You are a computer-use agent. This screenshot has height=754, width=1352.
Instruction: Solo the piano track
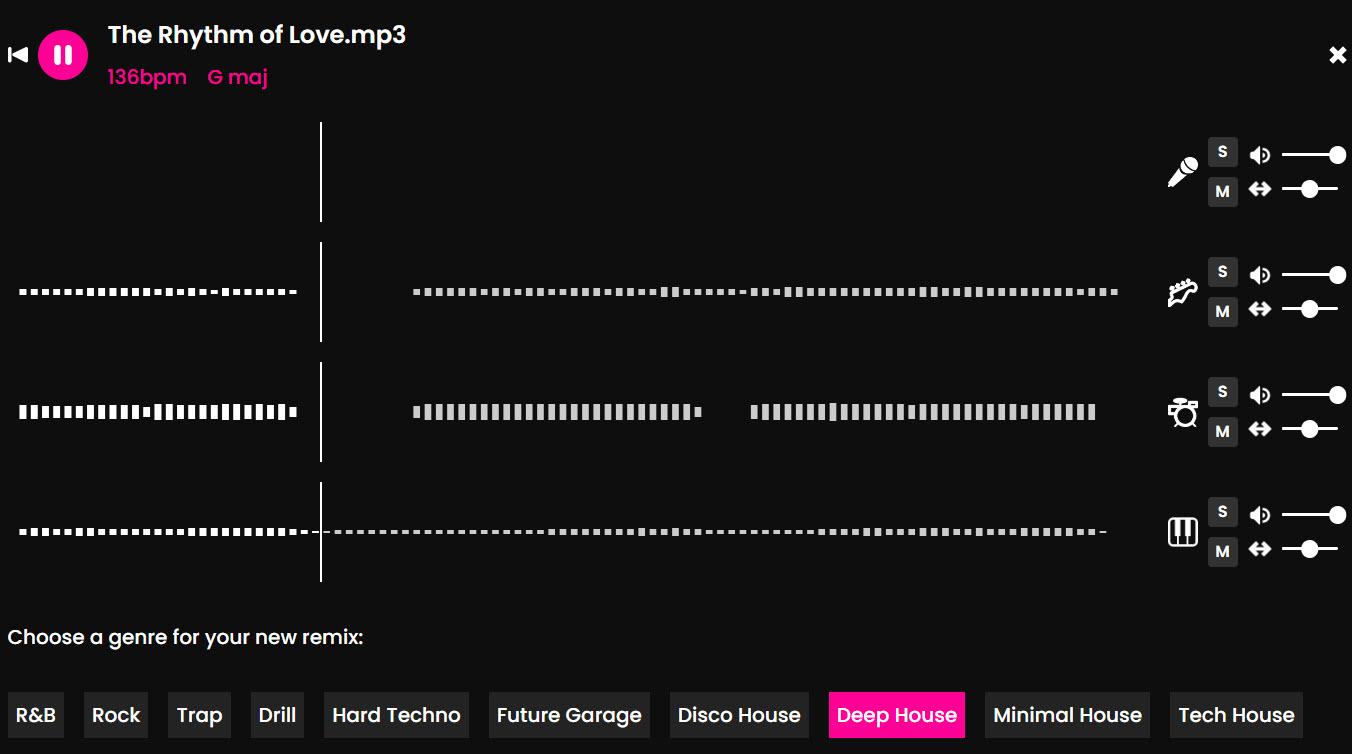click(x=1222, y=512)
